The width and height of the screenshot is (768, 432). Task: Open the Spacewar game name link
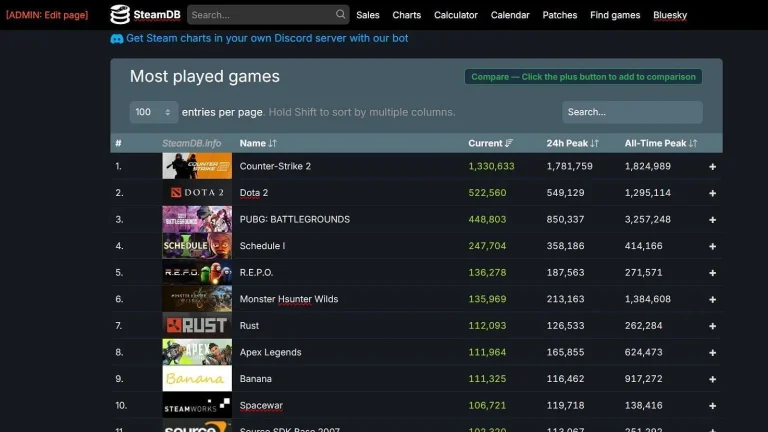pyautogui.click(x=261, y=406)
